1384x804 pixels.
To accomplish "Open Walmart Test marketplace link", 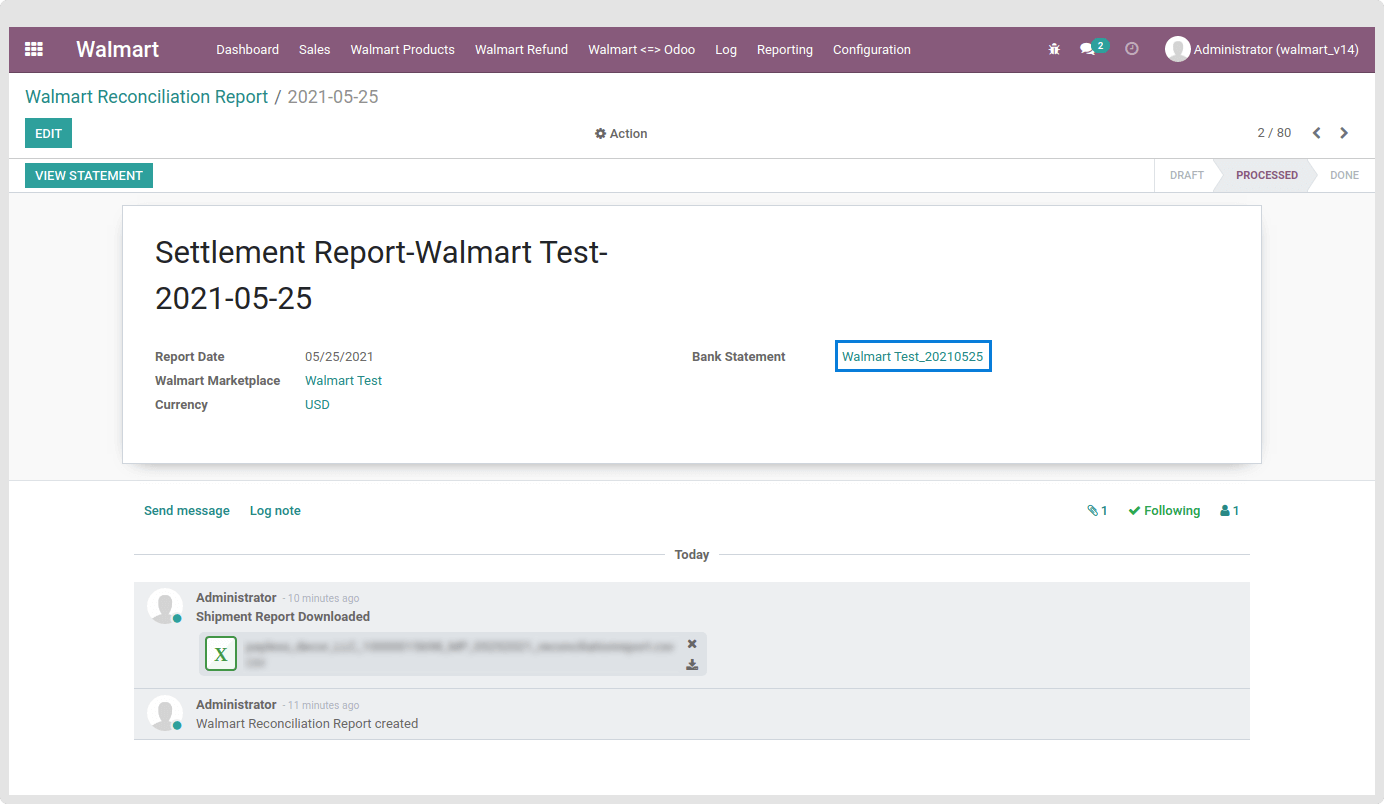I will (x=343, y=381).
